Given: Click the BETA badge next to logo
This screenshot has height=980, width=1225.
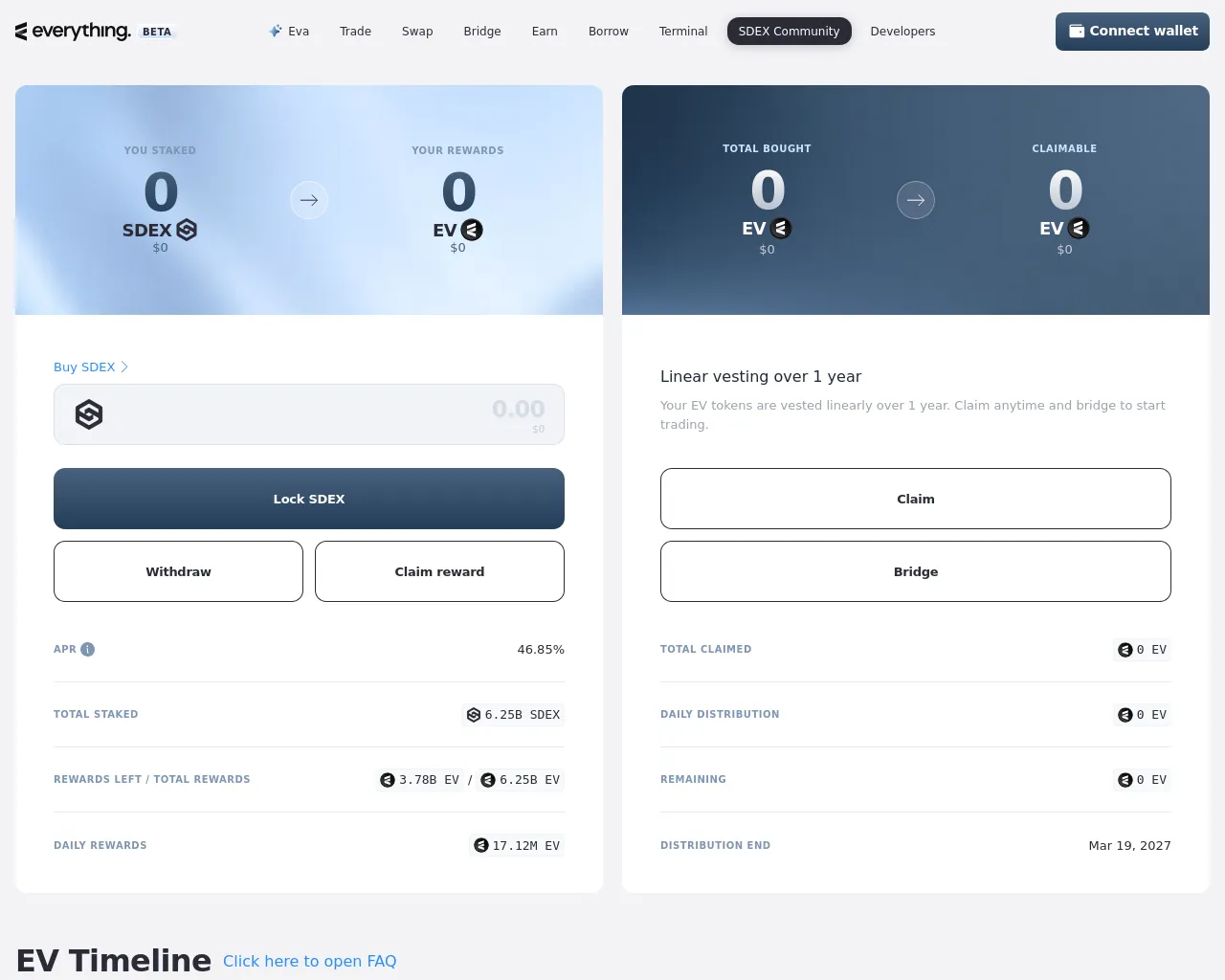Looking at the screenshot, I should pyautogui.click(x=157, y=32).
